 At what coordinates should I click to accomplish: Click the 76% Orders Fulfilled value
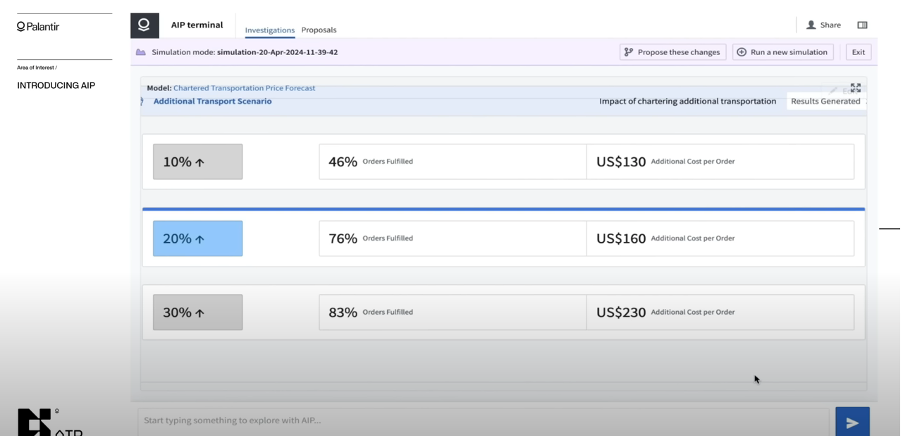[453, 238]
